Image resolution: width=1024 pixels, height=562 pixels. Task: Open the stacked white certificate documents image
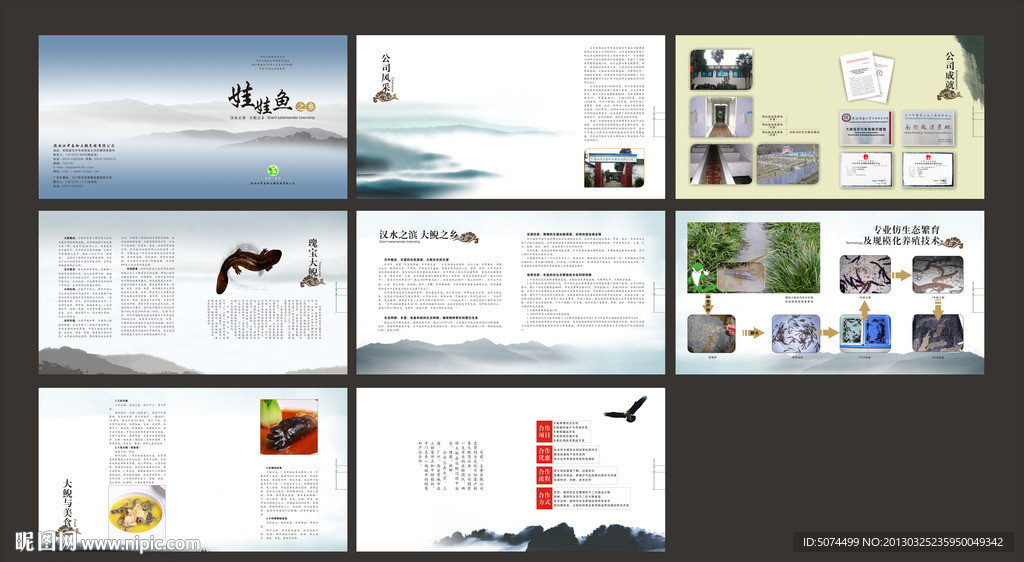[867, 76]
